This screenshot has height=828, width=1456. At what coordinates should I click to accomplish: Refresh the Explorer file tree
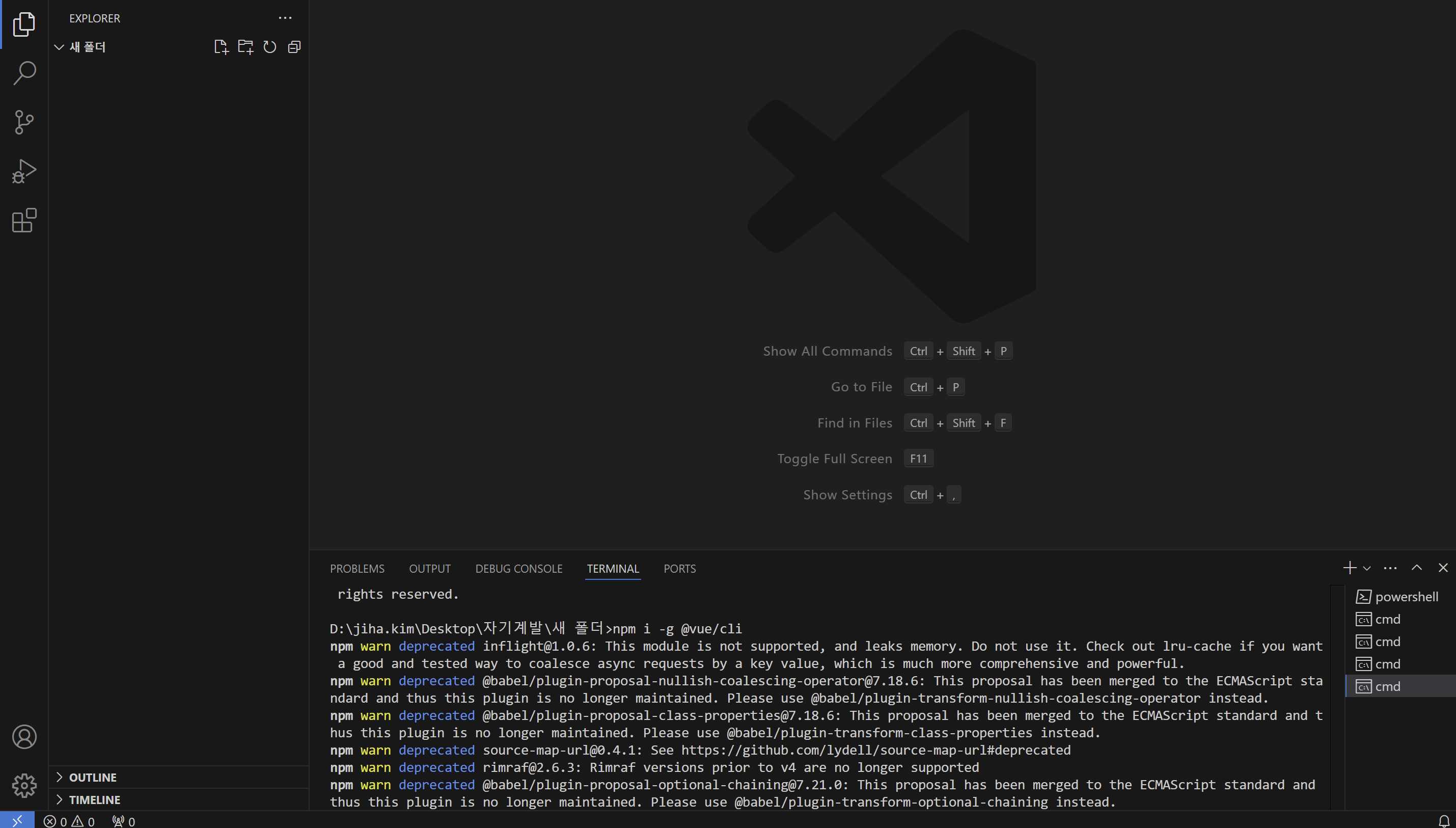(x=270, y=47)
